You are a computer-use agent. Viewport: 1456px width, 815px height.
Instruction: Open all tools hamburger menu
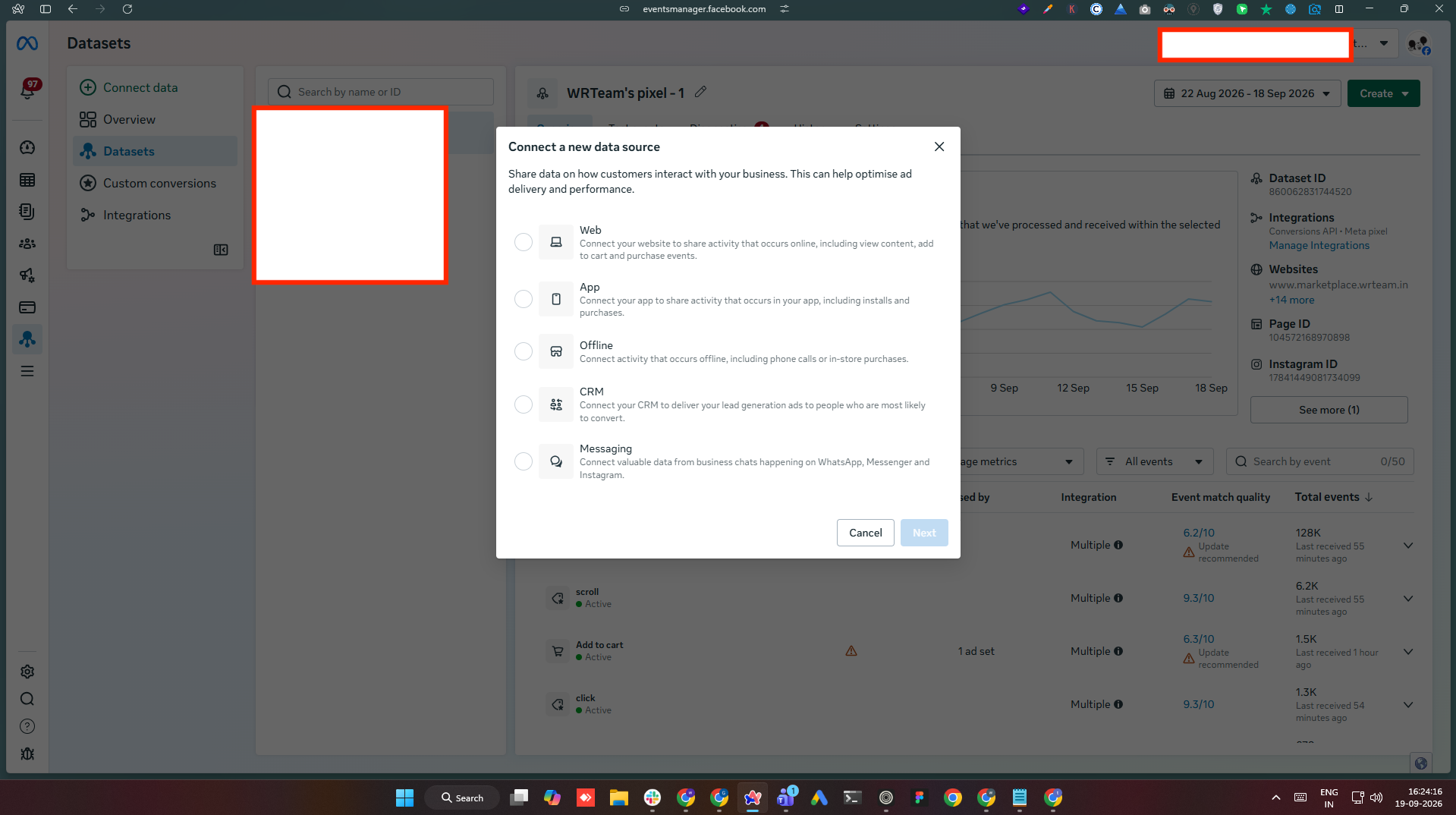tap(27, 371)
